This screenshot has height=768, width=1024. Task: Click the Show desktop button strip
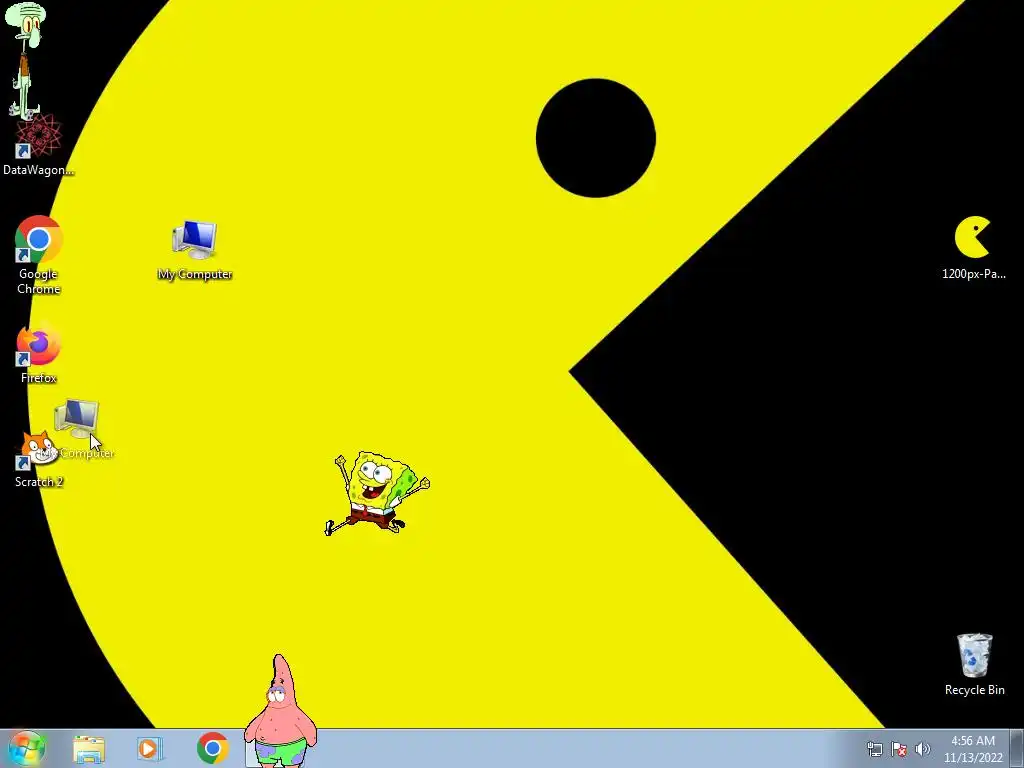pyautogui.click(x=1017, y=748)
